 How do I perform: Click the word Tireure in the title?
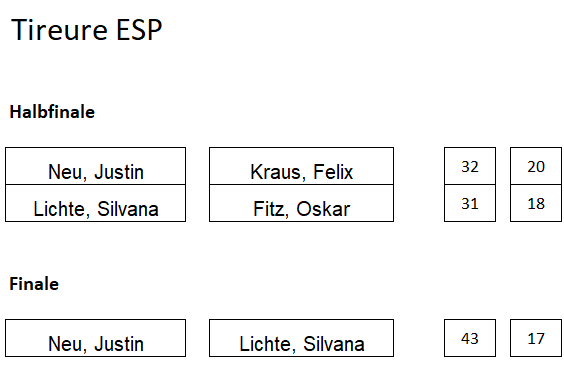59,29
